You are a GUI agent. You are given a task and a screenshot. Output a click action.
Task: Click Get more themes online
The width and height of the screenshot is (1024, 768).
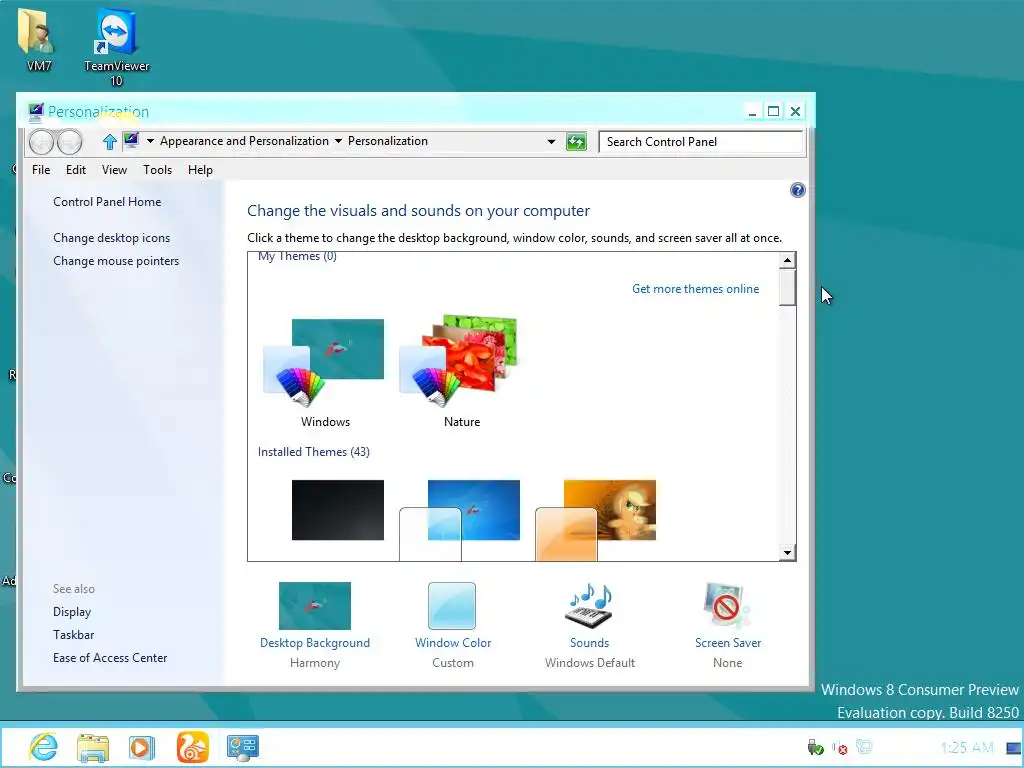point(696,289)
